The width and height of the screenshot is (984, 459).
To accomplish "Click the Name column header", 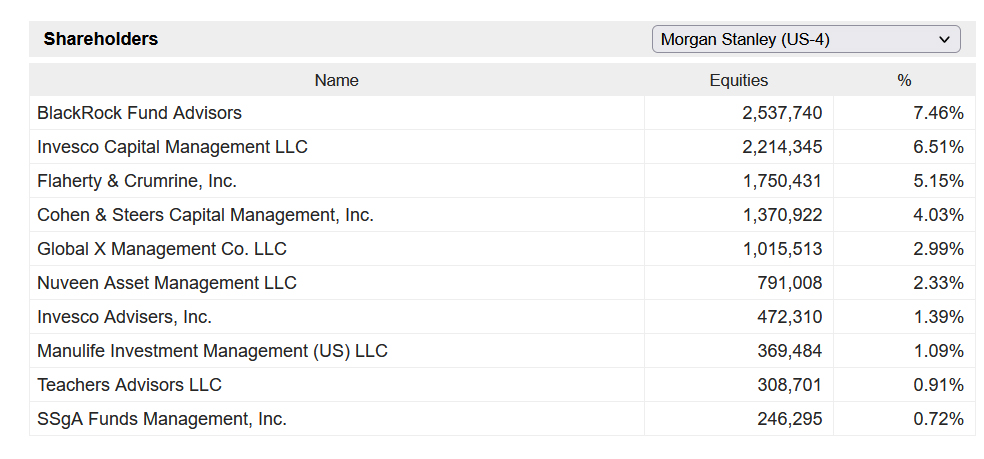I will (336, 80).
